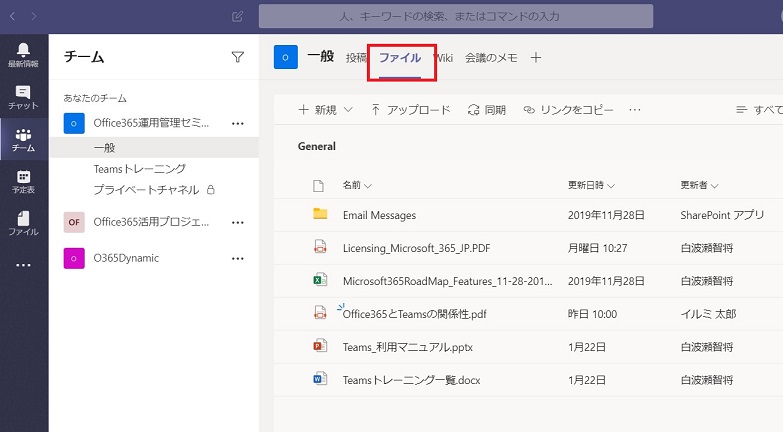
Task: Open Teamsトレーニング一覧.docx file name
Action: (411, 380)
